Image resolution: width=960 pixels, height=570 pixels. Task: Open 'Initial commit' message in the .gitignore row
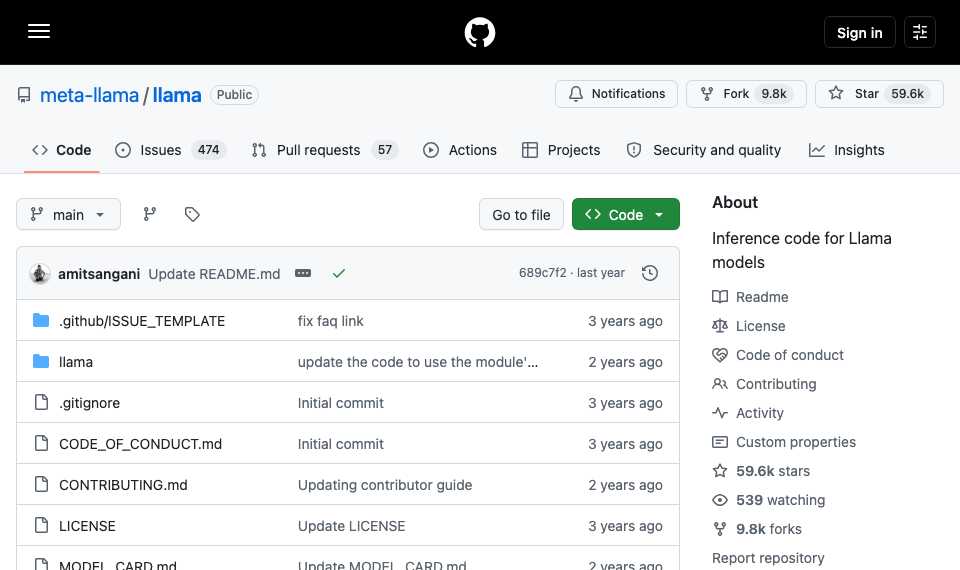tap(340, 403)
